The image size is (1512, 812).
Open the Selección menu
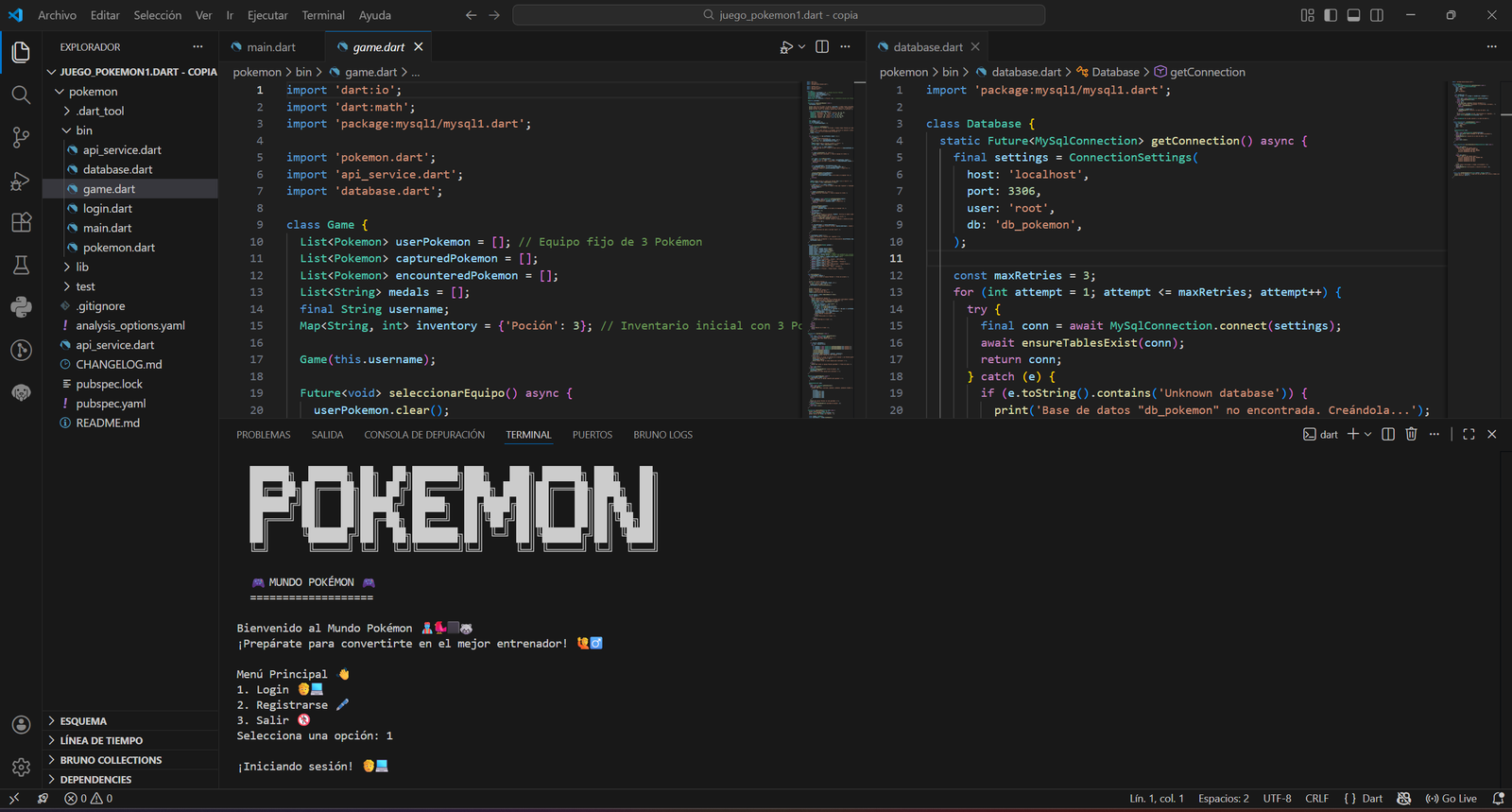[158, 15]
